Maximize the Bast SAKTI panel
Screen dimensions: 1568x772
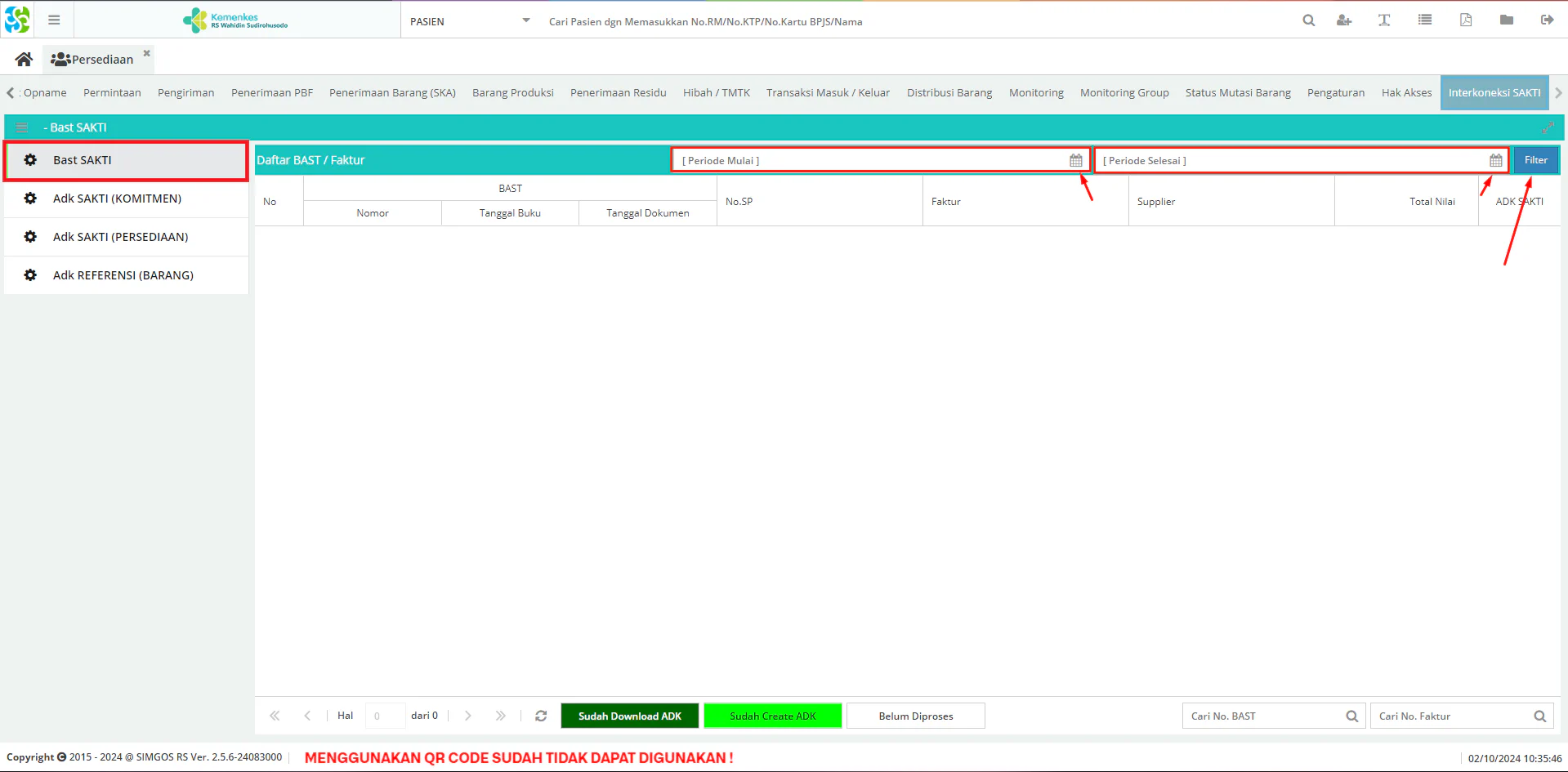pos(1548,127)
